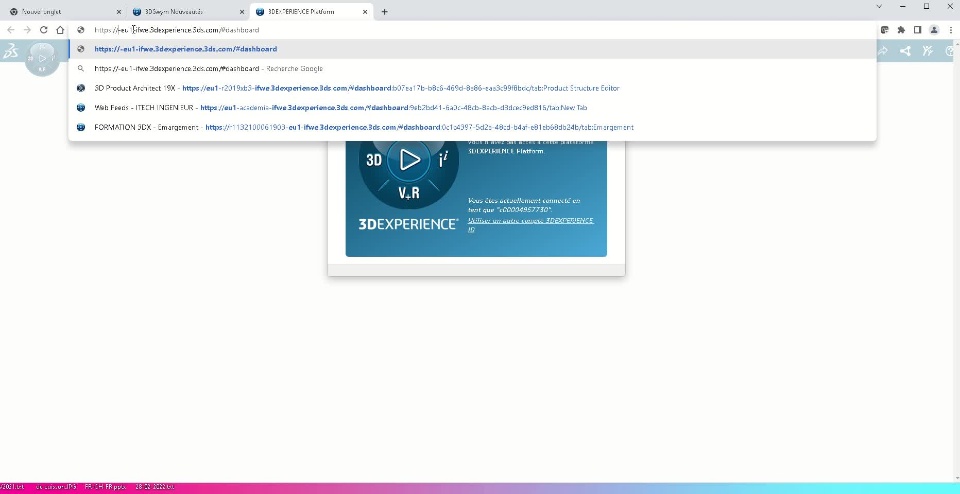Click the 3DEXPERIENCE logo text on the card
The image size is (960, 494).
(408, 224)
